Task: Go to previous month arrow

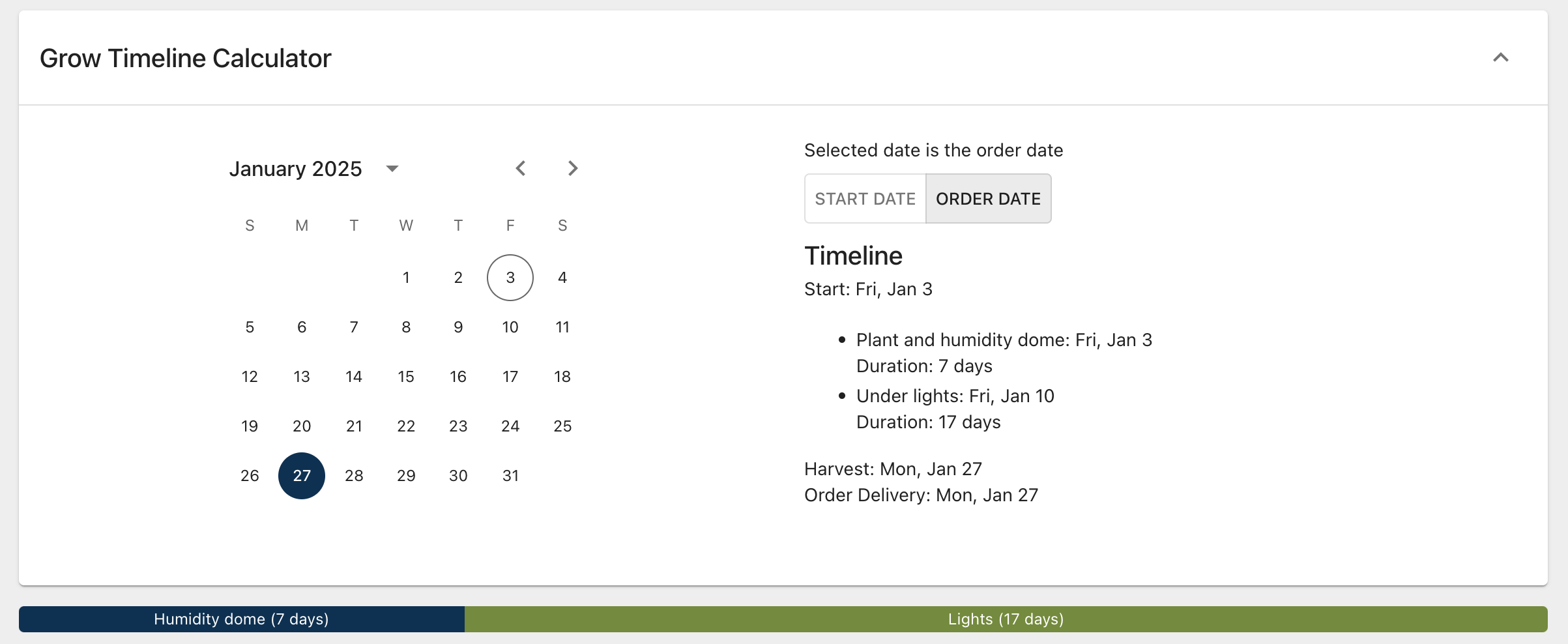Action: coord(520,169)
